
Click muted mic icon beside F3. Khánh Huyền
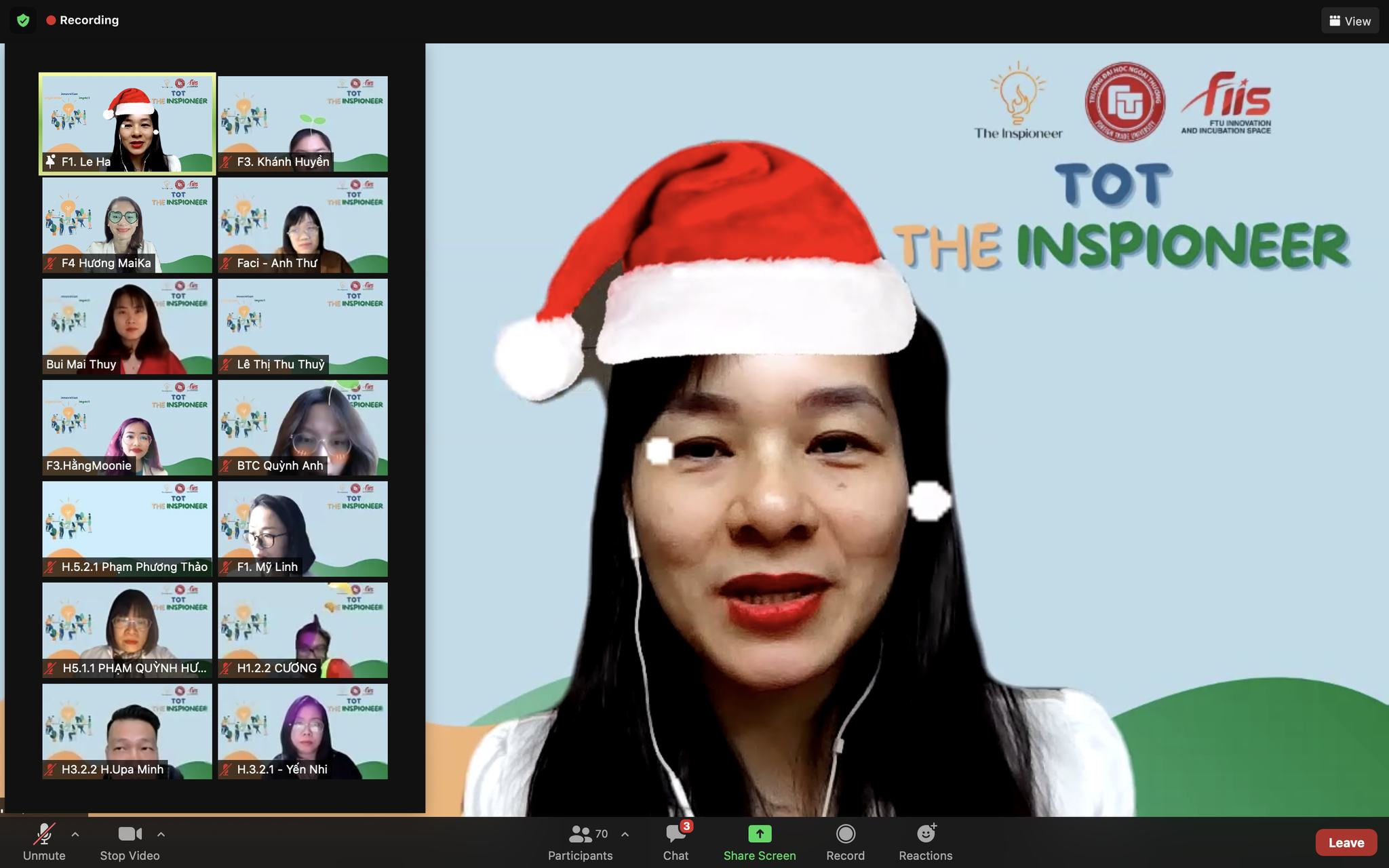[x=227, y=161]
